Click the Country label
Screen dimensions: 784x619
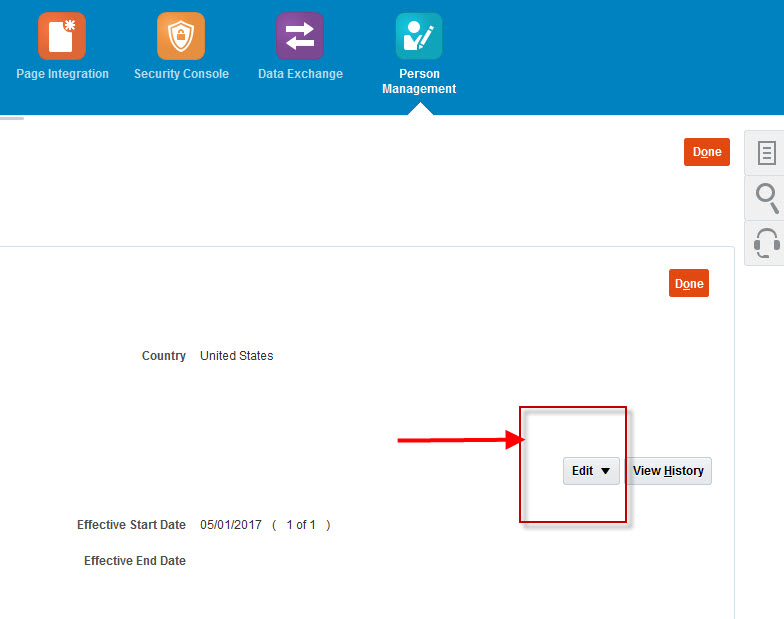tap(164, 356)
